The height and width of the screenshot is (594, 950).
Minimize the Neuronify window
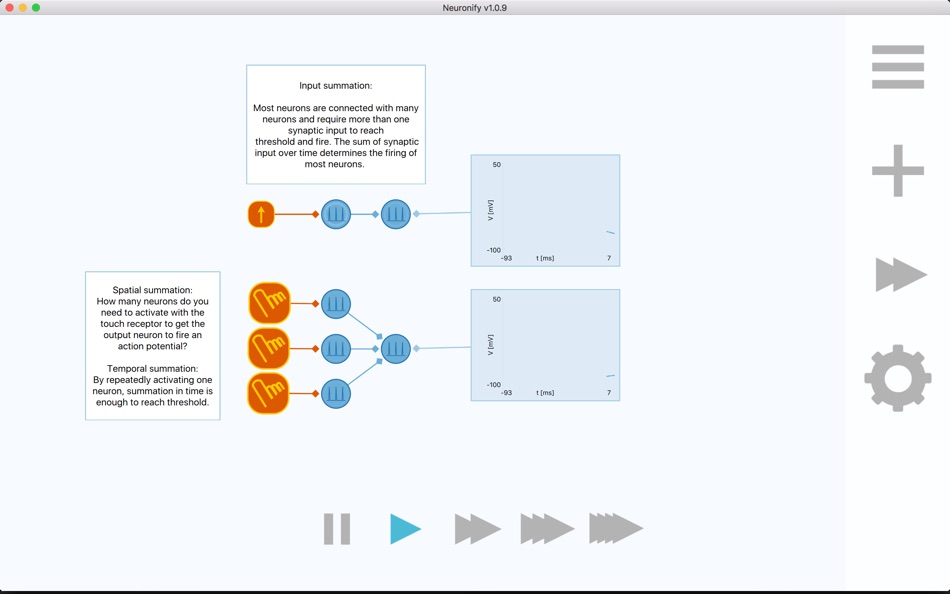tap(22, 7)
